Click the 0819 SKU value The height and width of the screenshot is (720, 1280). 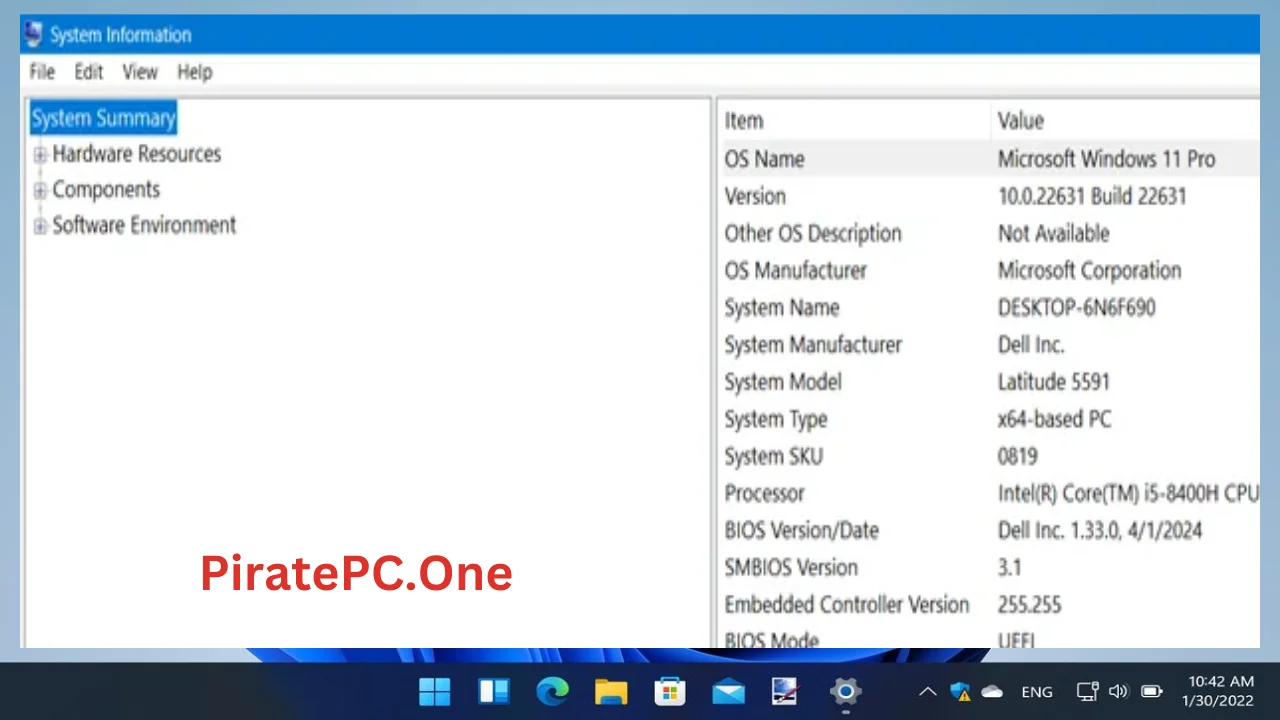(1017, 456)
